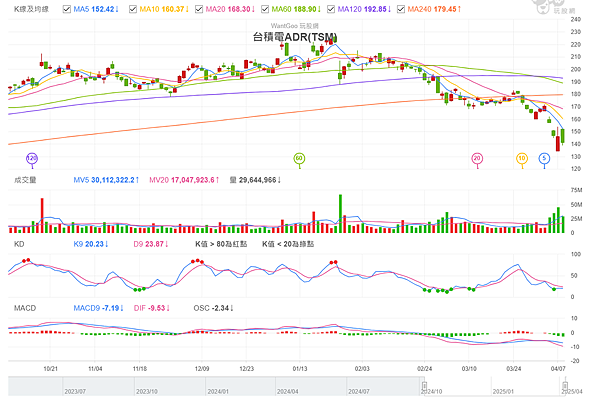Click the K值 < 20為綠點 legend text
Viewport: 600px width, 397px height.
[288, 244]
